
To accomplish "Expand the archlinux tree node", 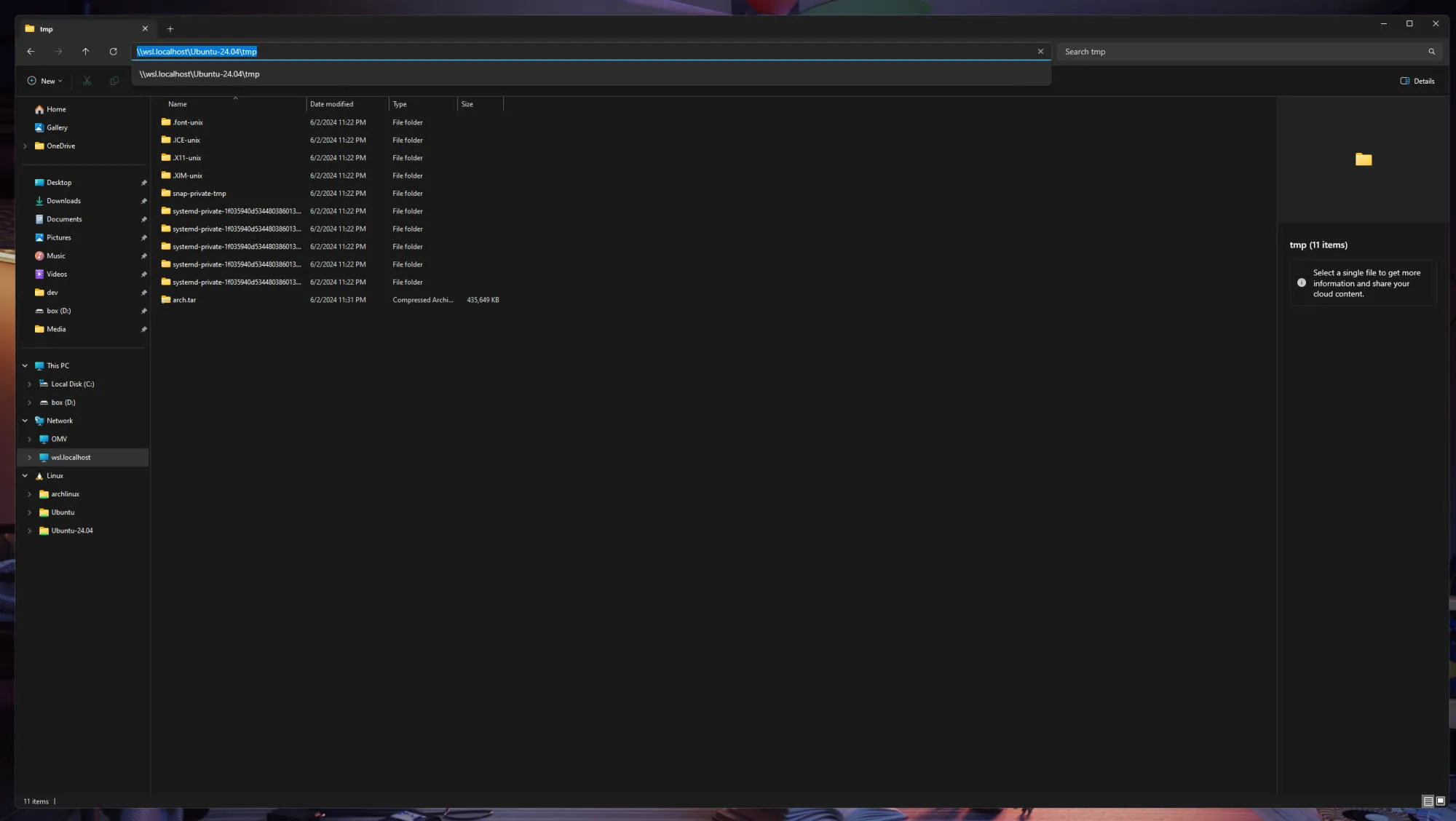I will point(29,494).
